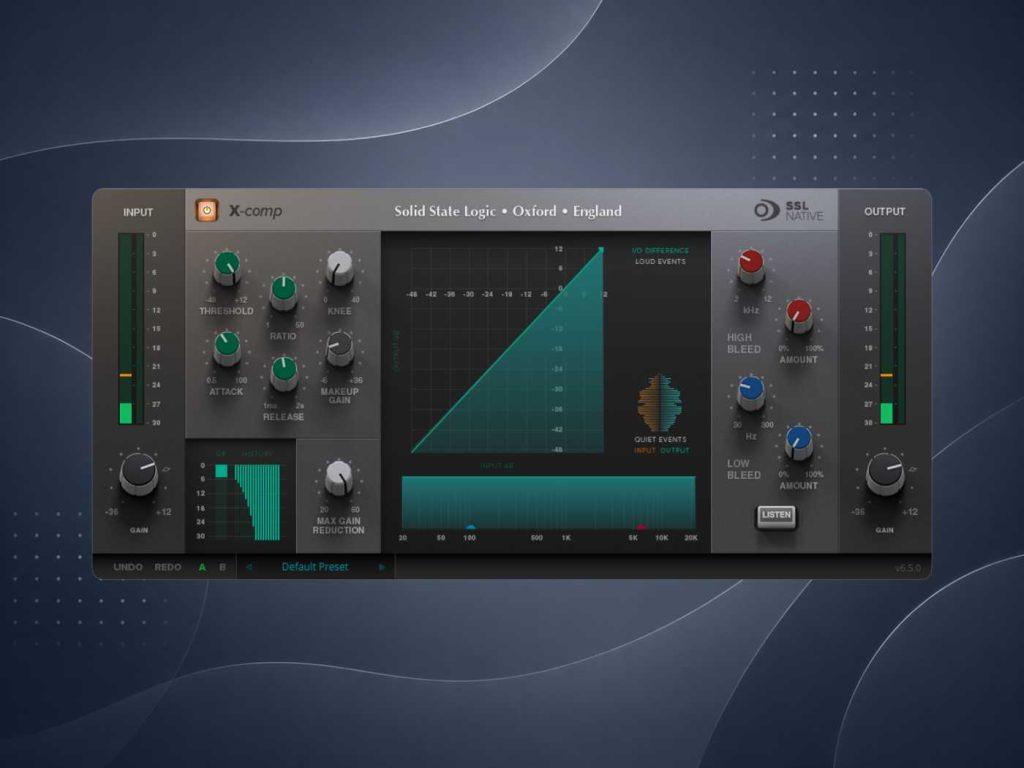Click UNDO in the bottom bar

(128, 567)
